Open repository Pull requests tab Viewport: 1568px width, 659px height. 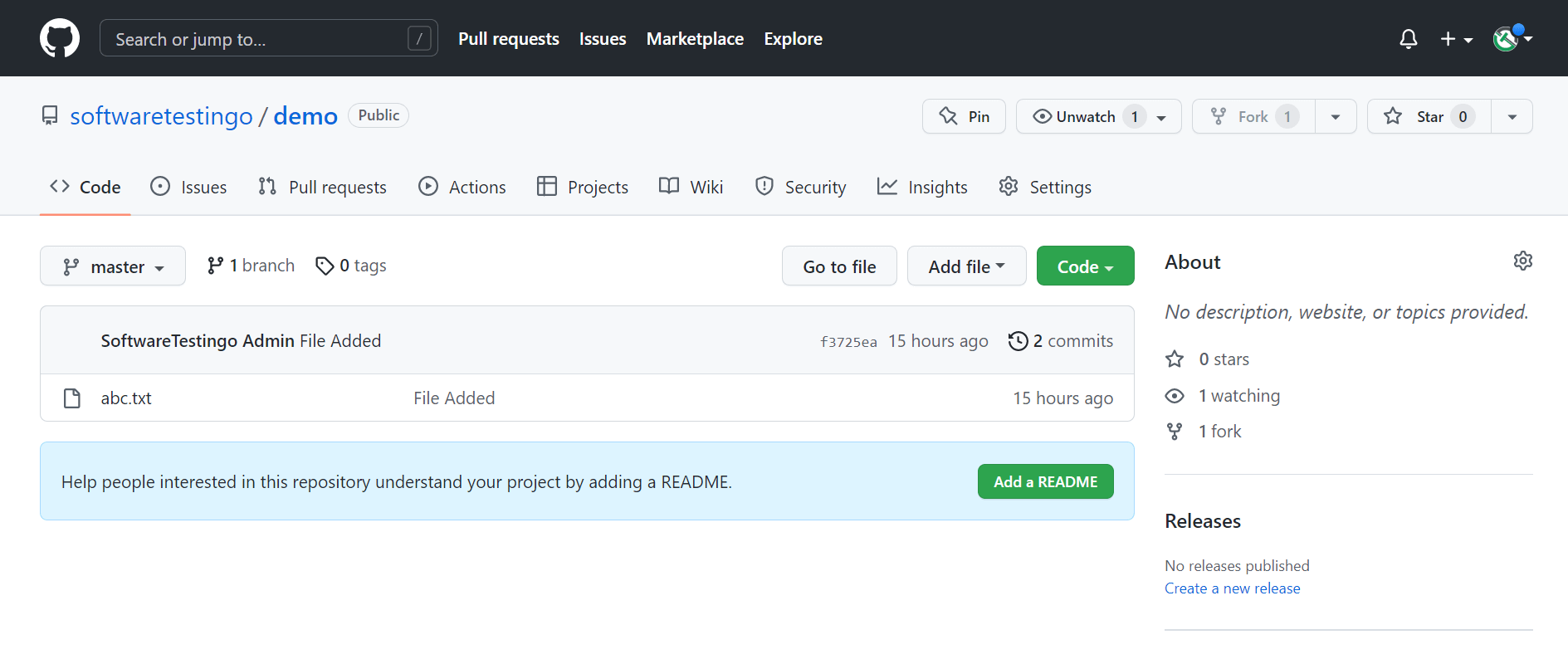(322, 187)
